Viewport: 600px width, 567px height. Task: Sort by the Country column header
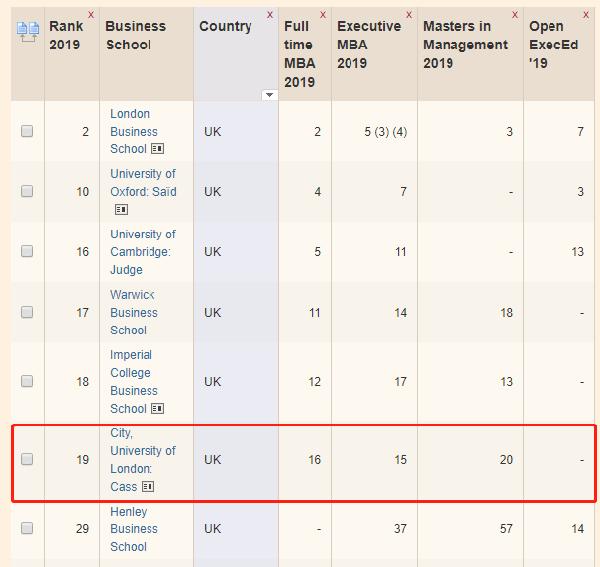coord(225,26)
